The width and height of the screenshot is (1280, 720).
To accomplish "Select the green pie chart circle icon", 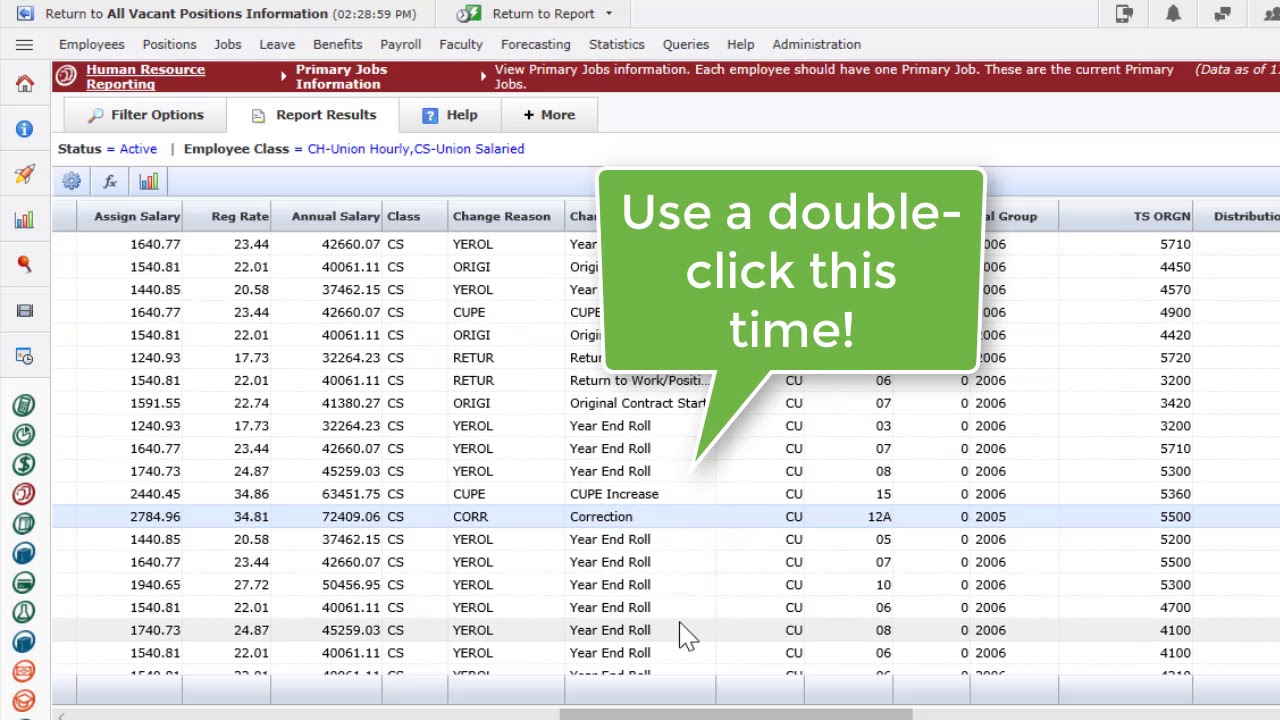I will click(x=24, y=435).
